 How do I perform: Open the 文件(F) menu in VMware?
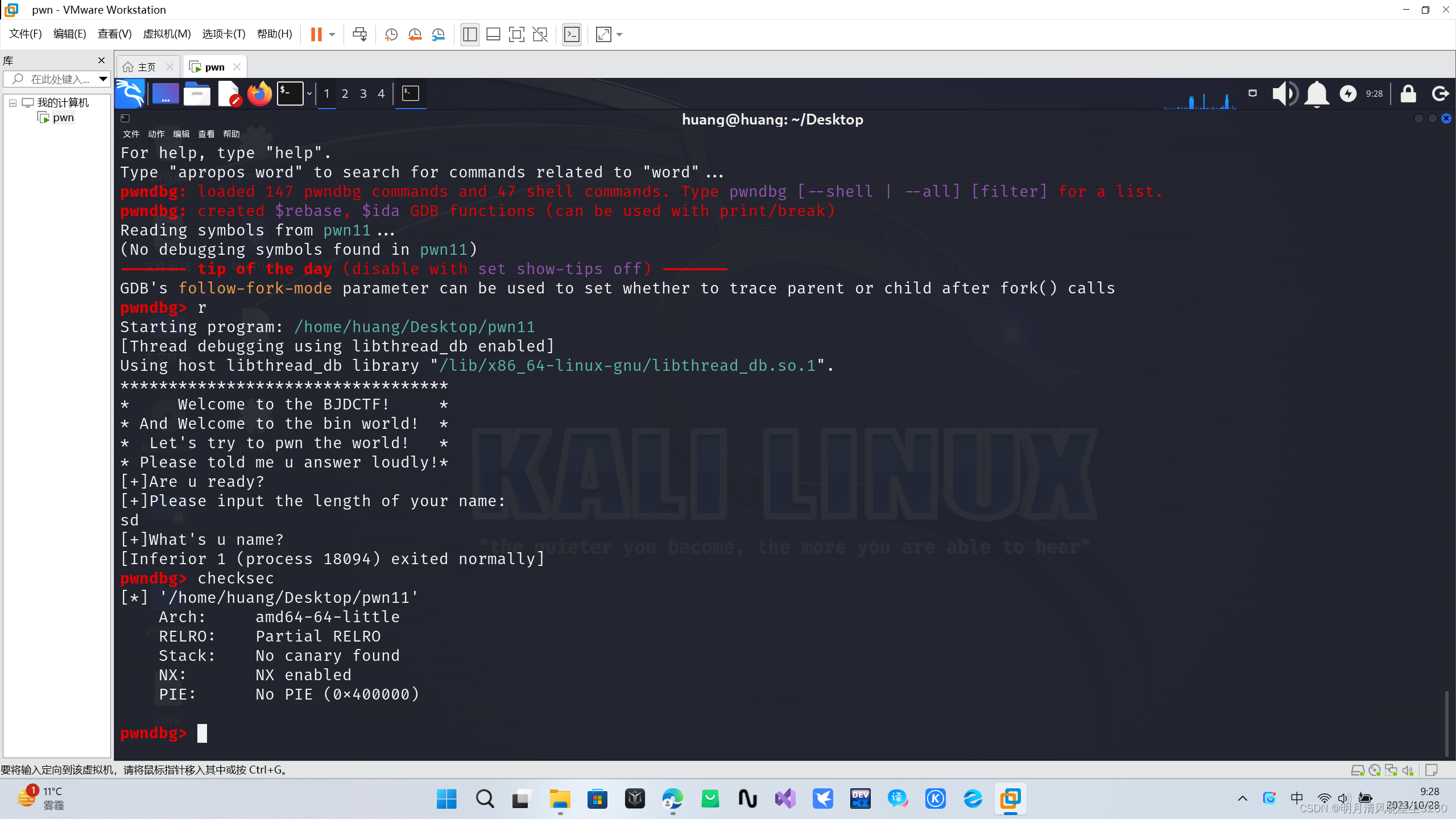point(25,34)
